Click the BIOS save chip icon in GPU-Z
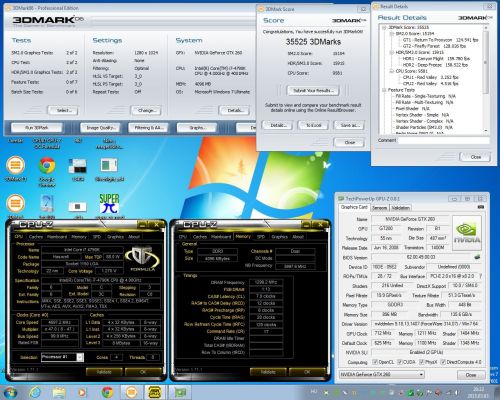The image size is (500, 400). [477, 257]
